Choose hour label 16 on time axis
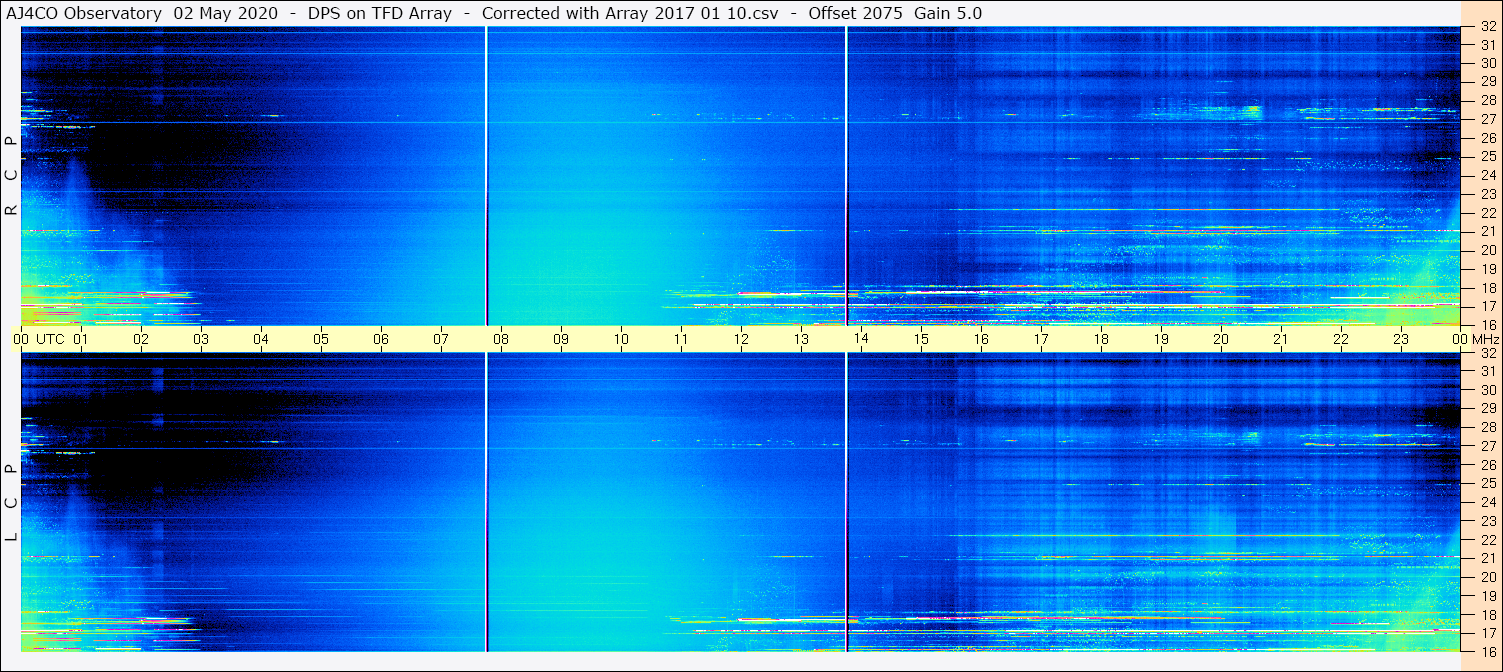Image resolution: width=1503 pixels, height=672 pixels. [981, 339]
